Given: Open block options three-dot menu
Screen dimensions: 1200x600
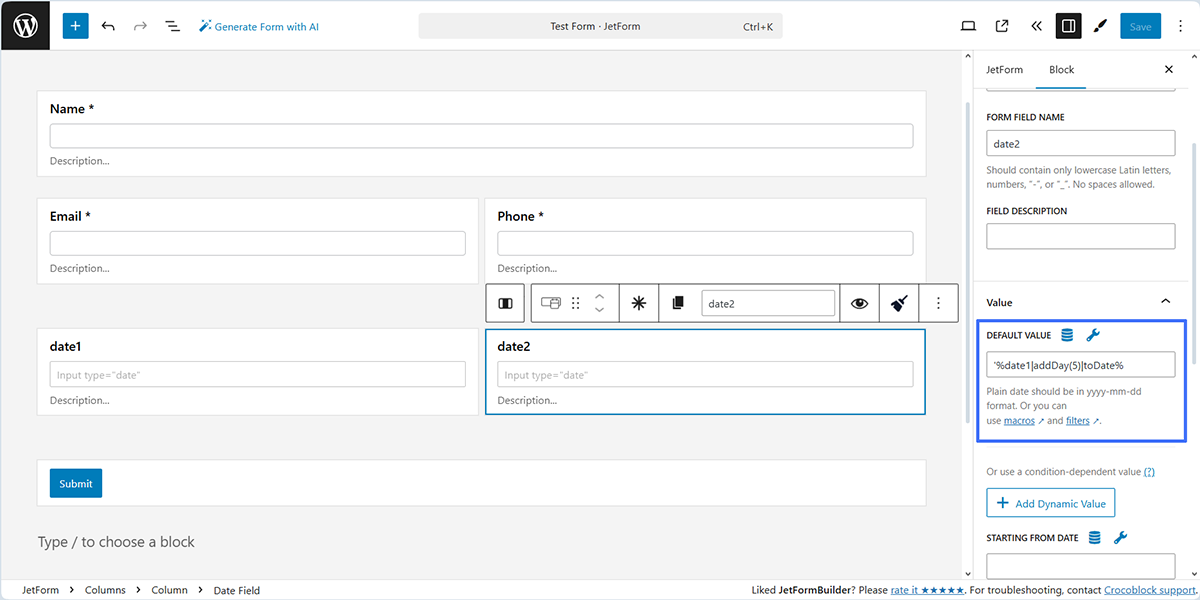Looking at the screenshot, I should click(x=938, y=303).
